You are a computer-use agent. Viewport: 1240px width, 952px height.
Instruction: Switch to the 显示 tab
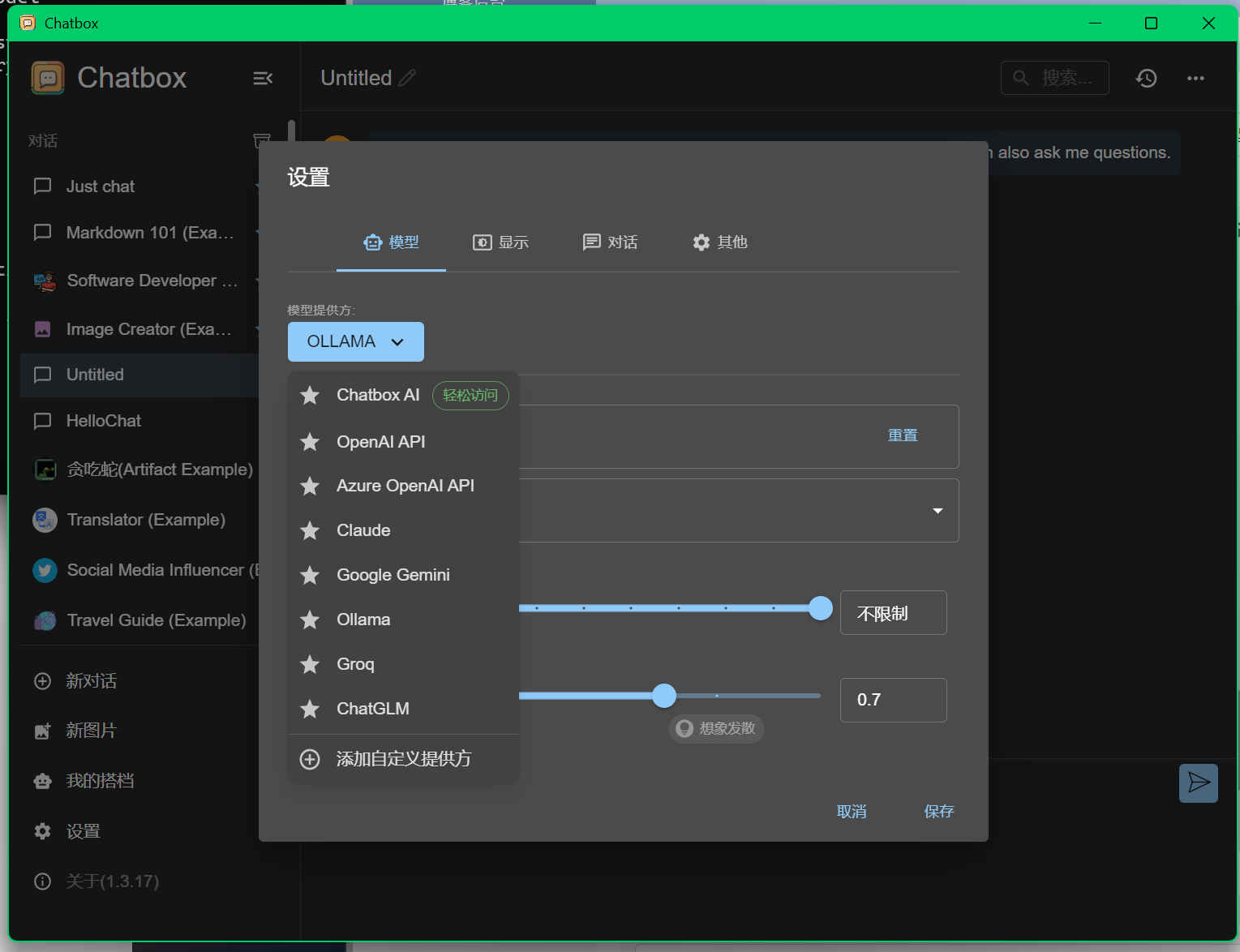click(x=501, y=242)
